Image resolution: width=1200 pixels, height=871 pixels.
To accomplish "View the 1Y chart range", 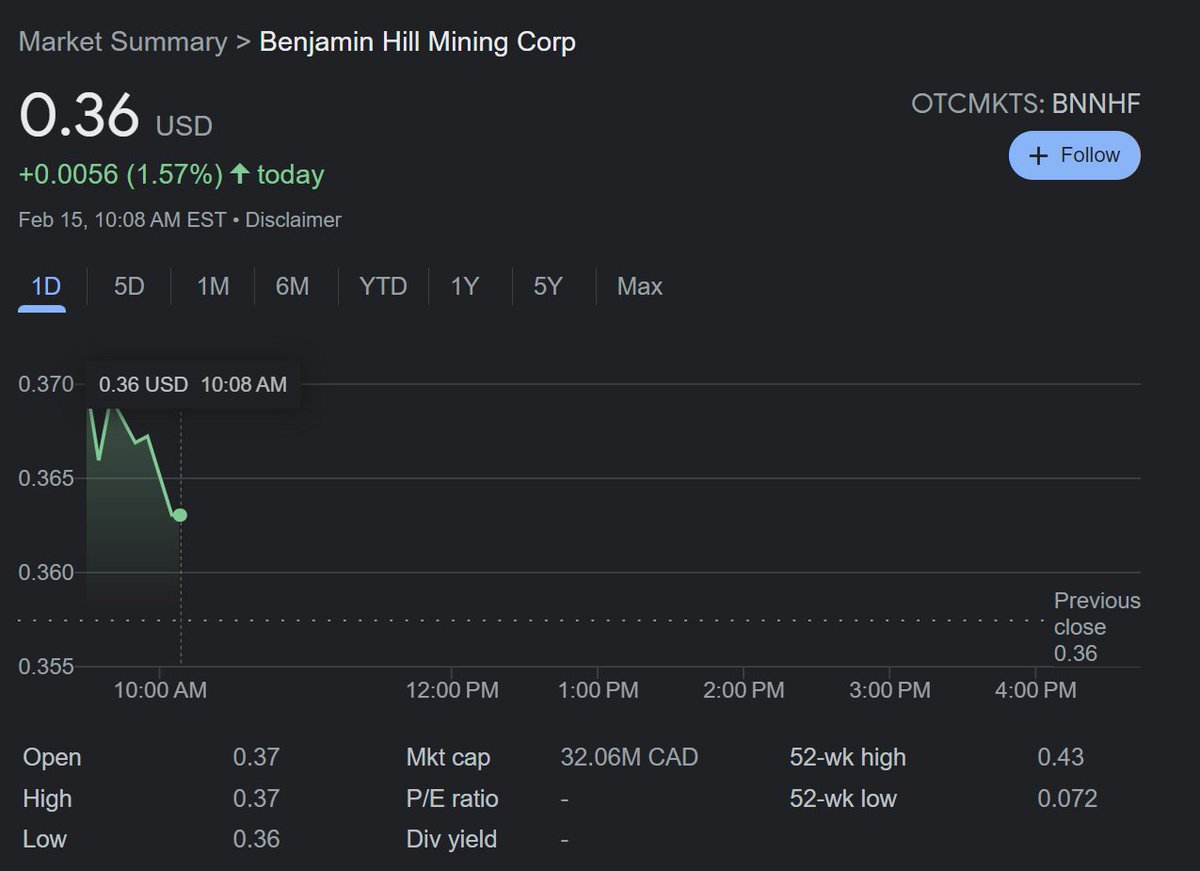I will click(x=465, y=287).
